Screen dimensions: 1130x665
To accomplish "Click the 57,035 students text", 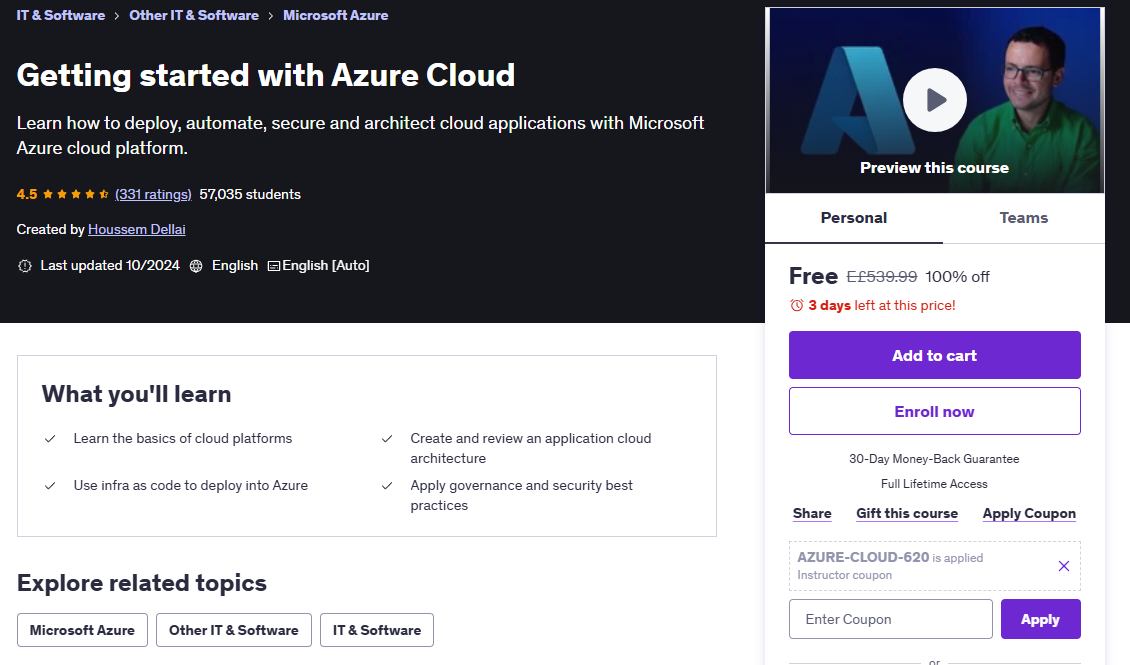I will point(250,195).
